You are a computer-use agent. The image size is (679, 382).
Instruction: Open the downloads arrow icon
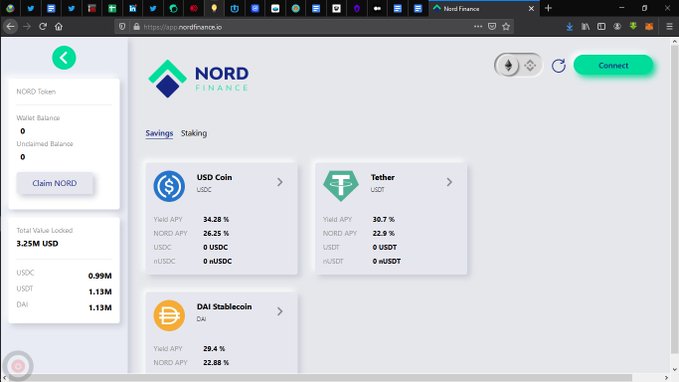coord(569,26)
